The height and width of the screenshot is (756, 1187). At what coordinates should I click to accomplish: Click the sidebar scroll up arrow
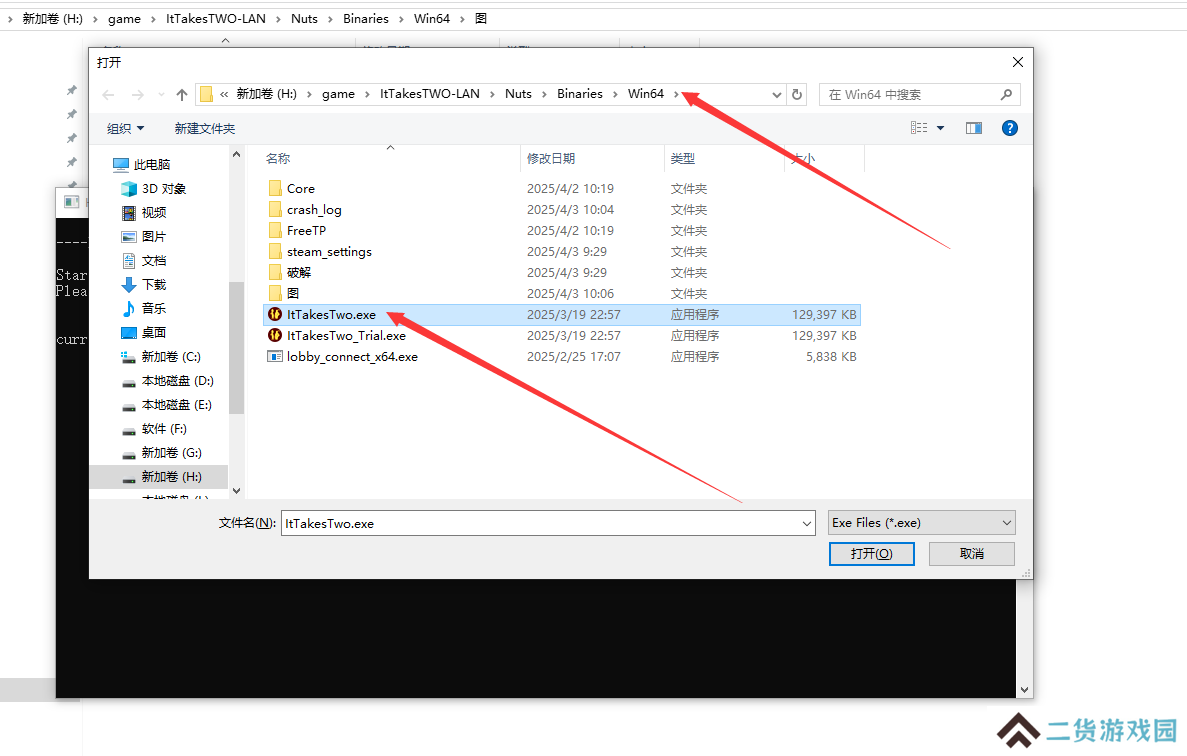click(236, 154)
